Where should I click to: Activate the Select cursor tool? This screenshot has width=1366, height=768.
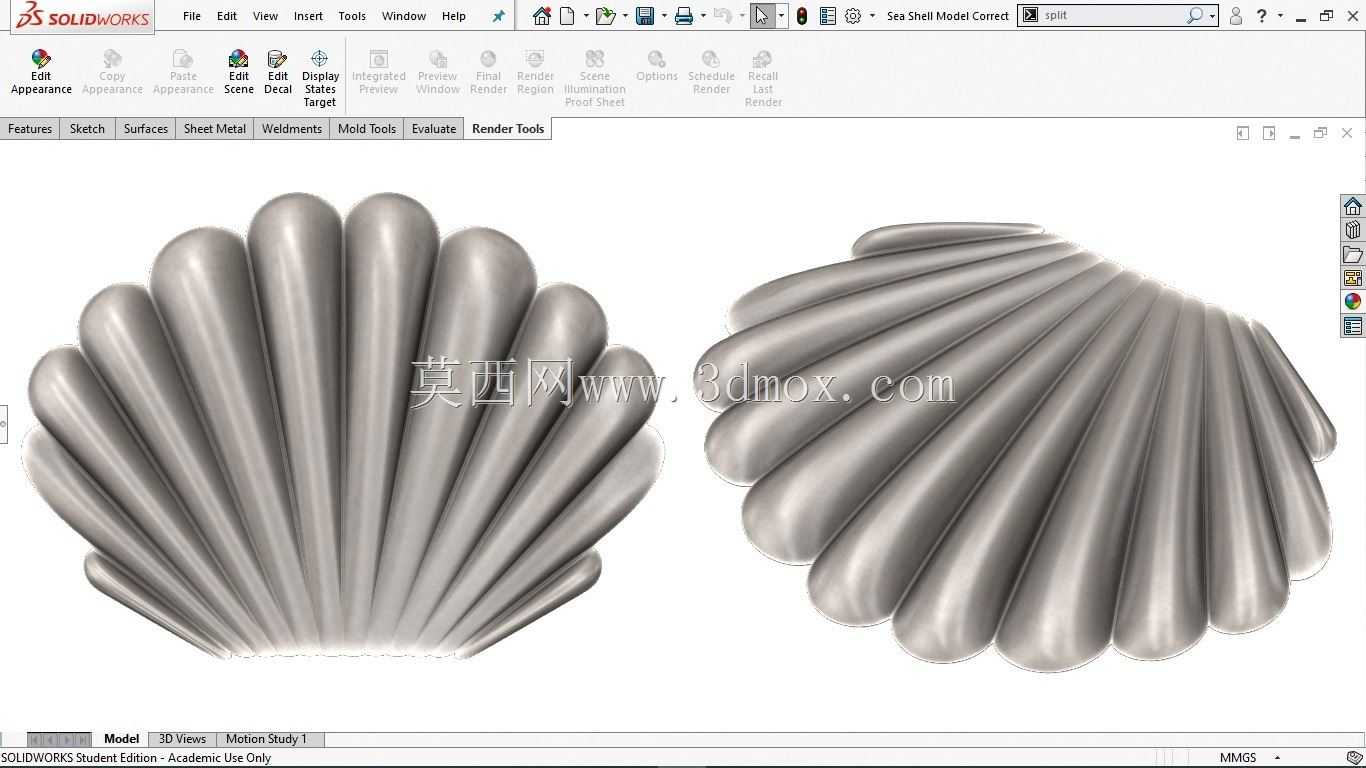pos(762,16)
